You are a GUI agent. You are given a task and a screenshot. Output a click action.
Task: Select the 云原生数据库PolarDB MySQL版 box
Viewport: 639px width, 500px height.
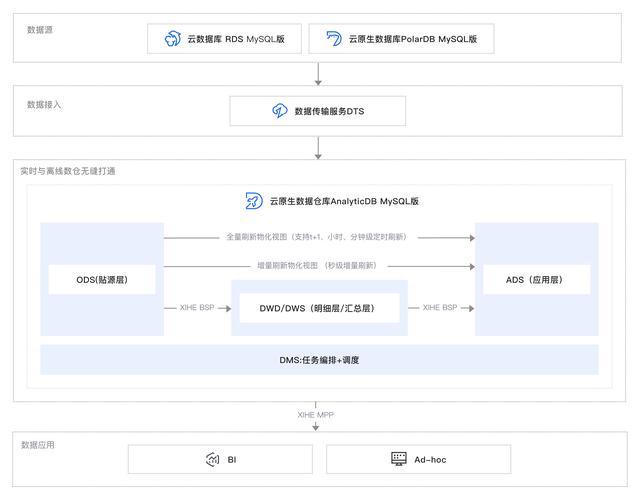pyautogui.click(x=401, y=39)
